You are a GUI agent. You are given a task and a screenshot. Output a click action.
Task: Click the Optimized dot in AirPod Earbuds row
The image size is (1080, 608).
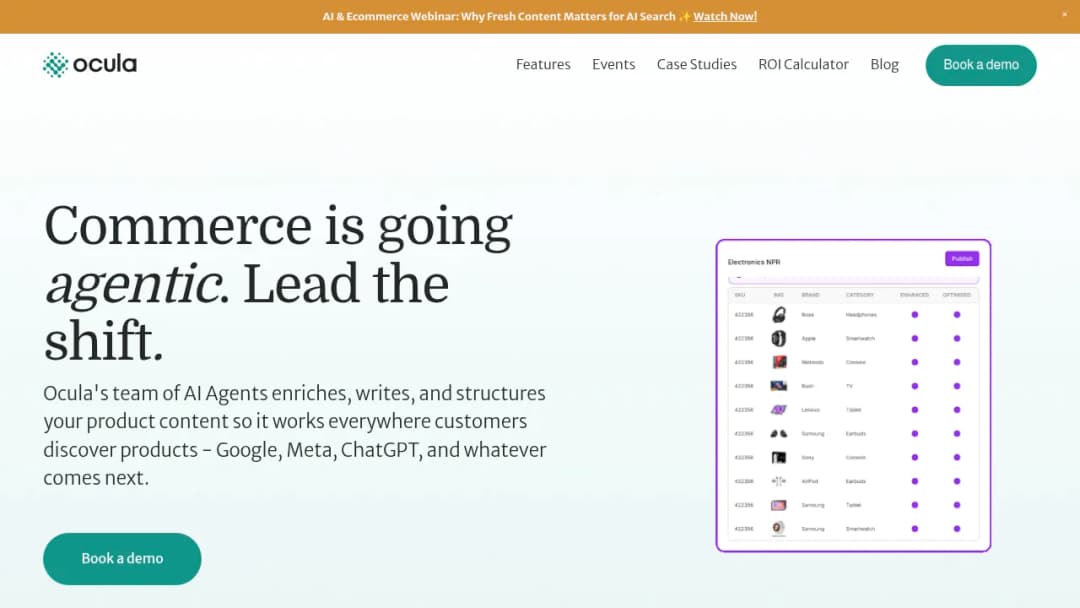957,481
